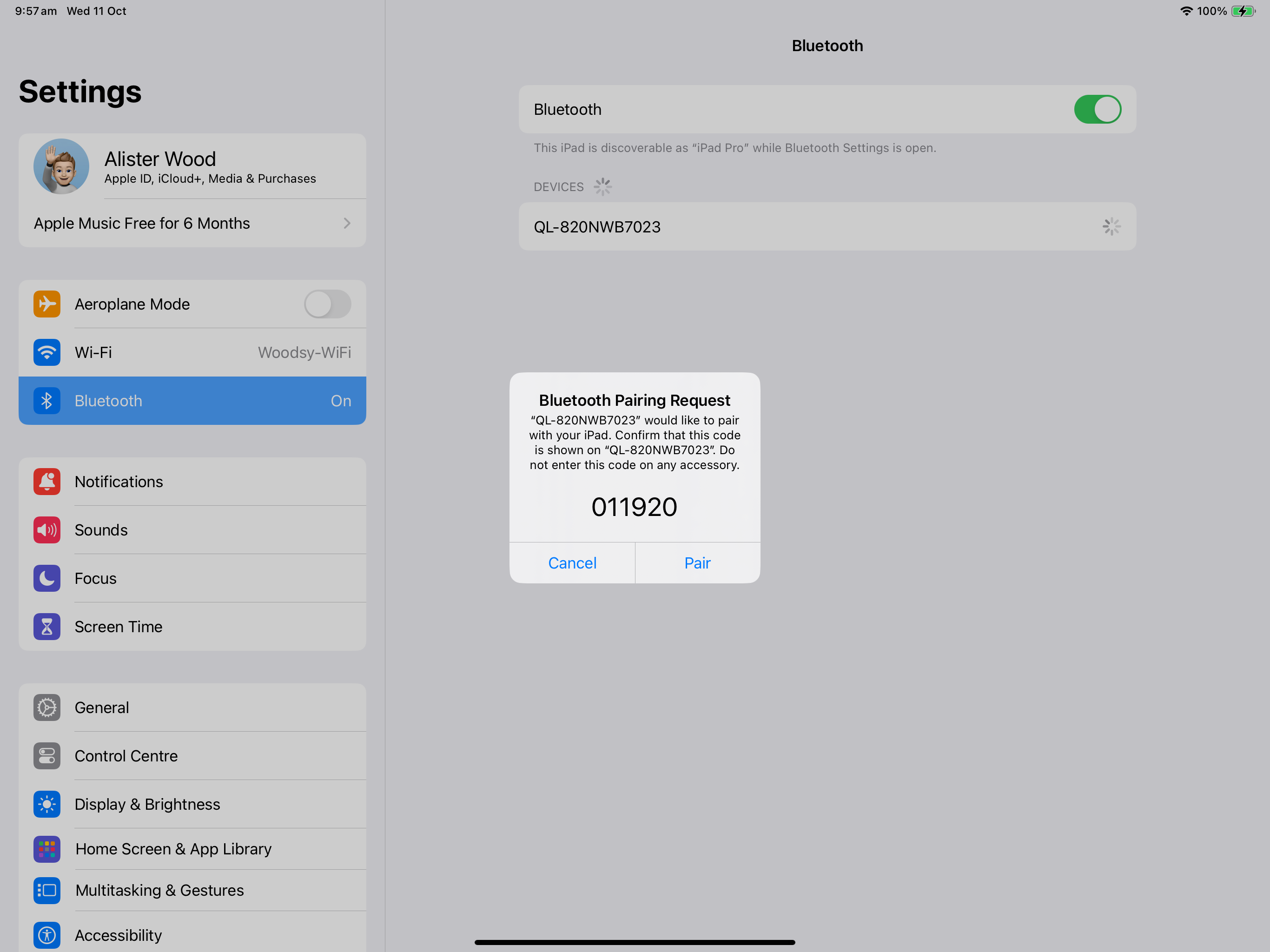The width and height of the screenshot is (1270, 952).
Task: Open Control Centre settings
Action: [x=192, y=756]
